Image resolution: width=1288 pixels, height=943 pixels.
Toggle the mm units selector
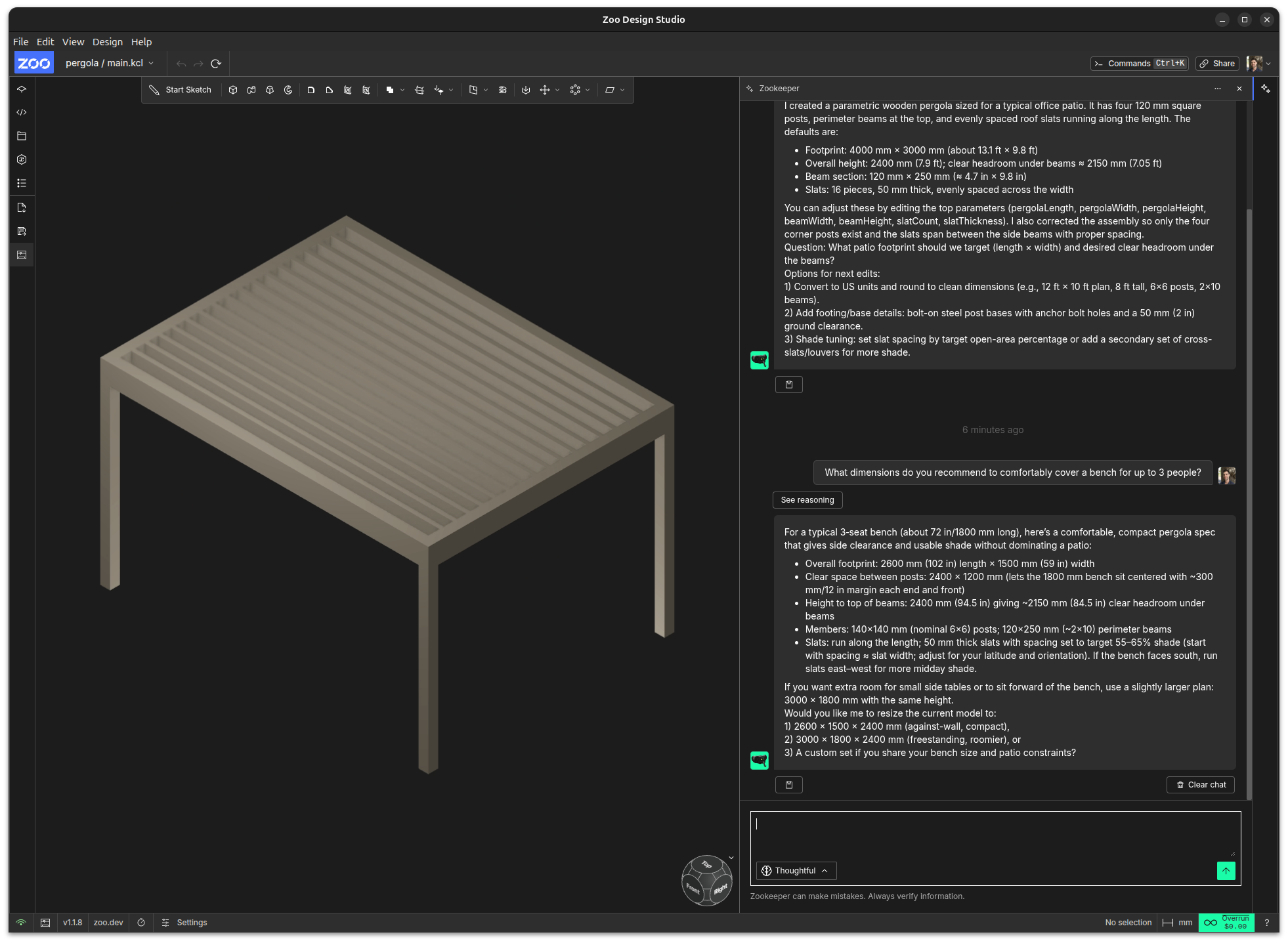click(1178, 923)
